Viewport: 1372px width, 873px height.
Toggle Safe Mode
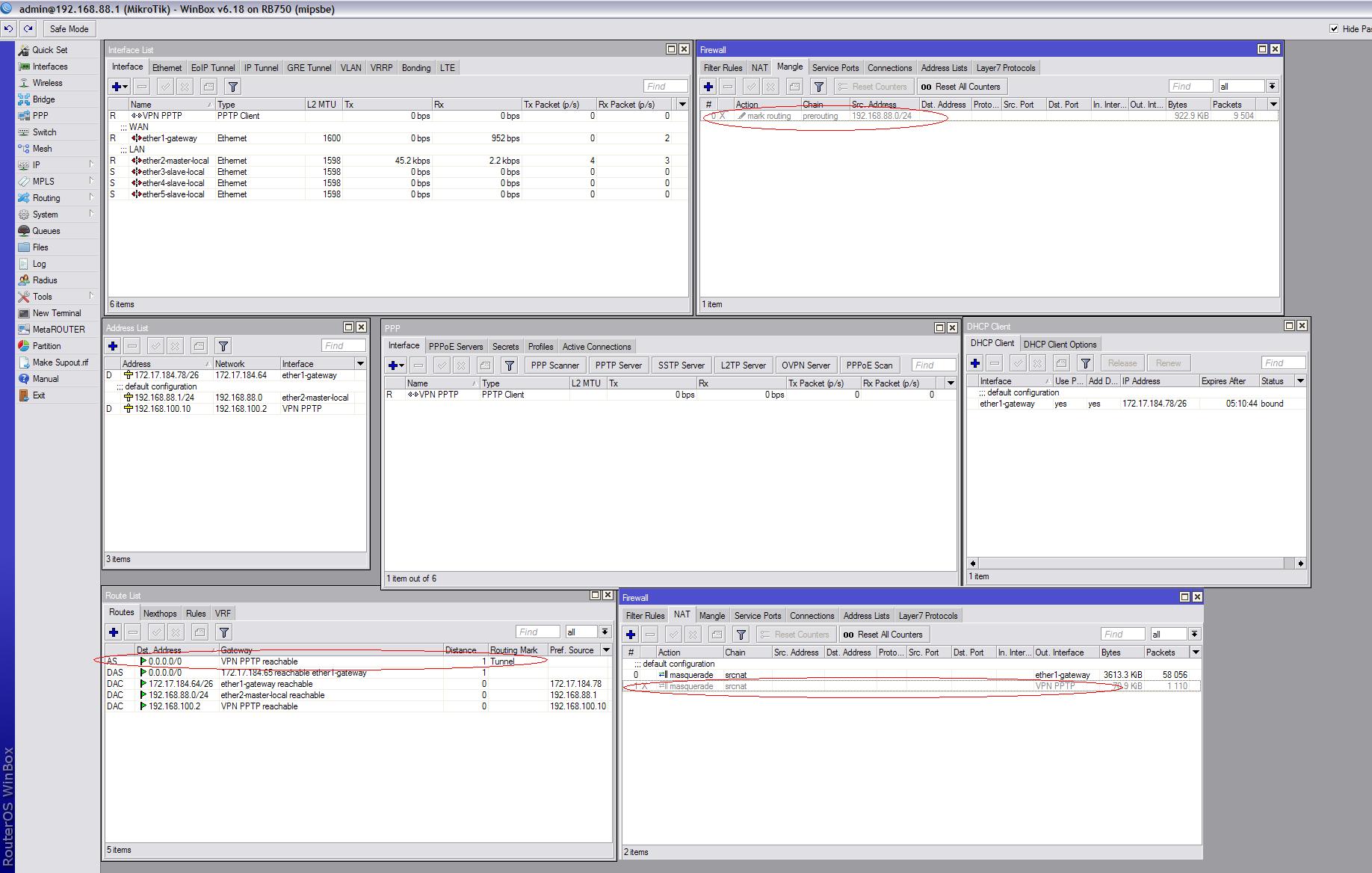[x=69, y=29]
